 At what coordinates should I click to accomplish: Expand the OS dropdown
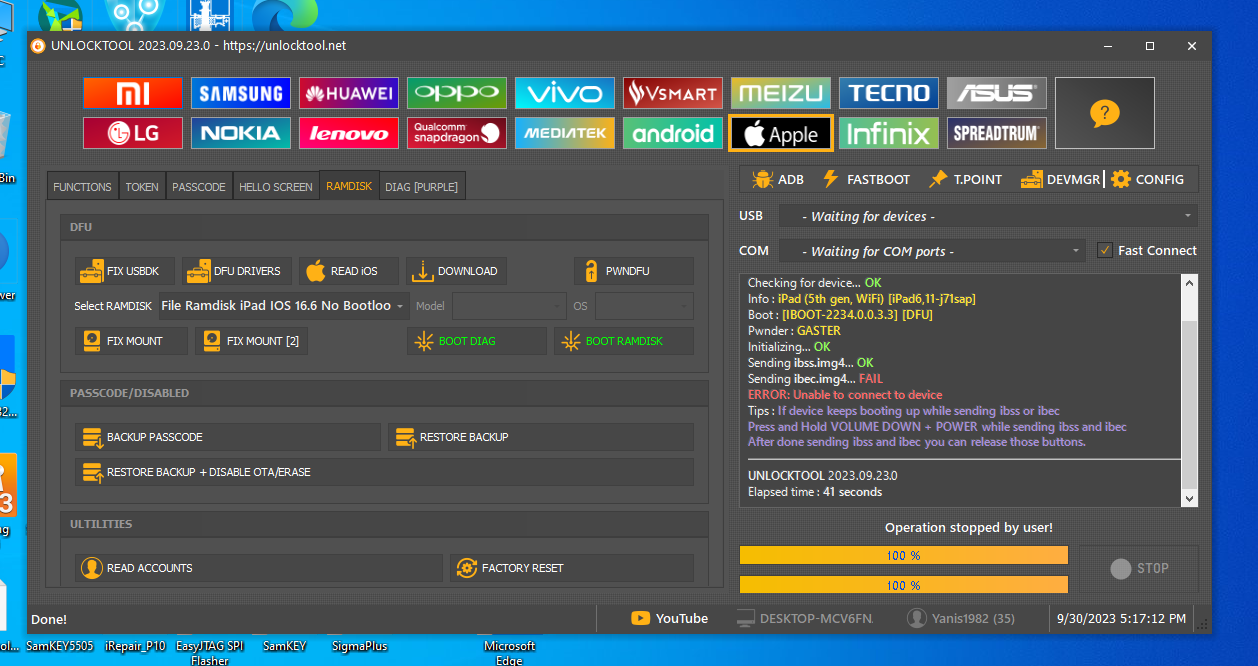coord(644,306)
